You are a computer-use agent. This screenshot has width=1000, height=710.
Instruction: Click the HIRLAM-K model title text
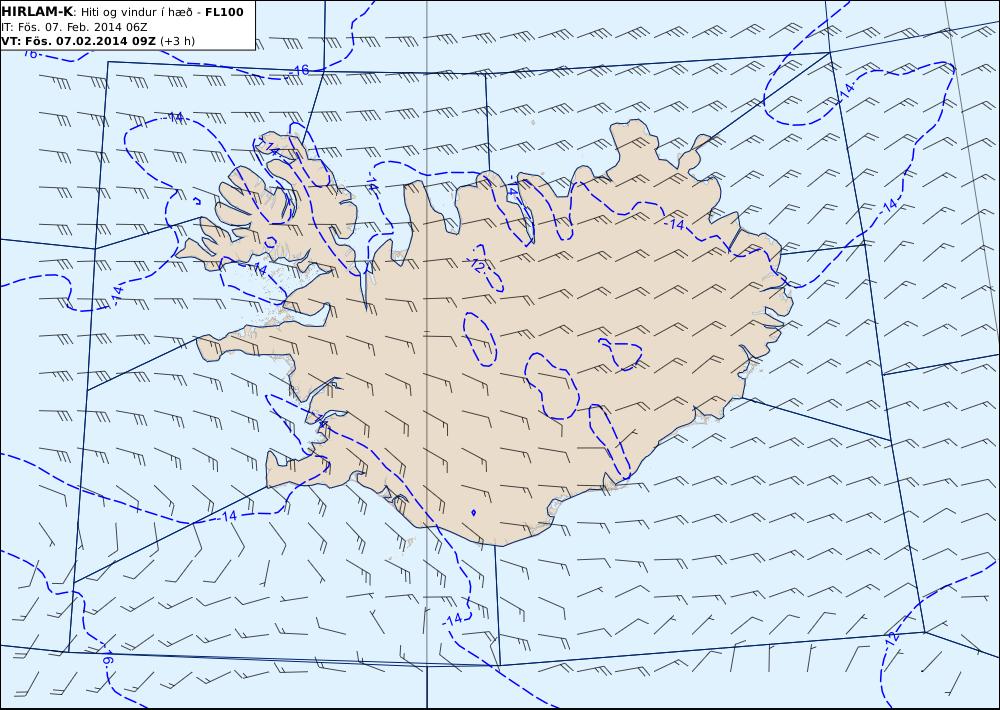[x=37, y=11]
